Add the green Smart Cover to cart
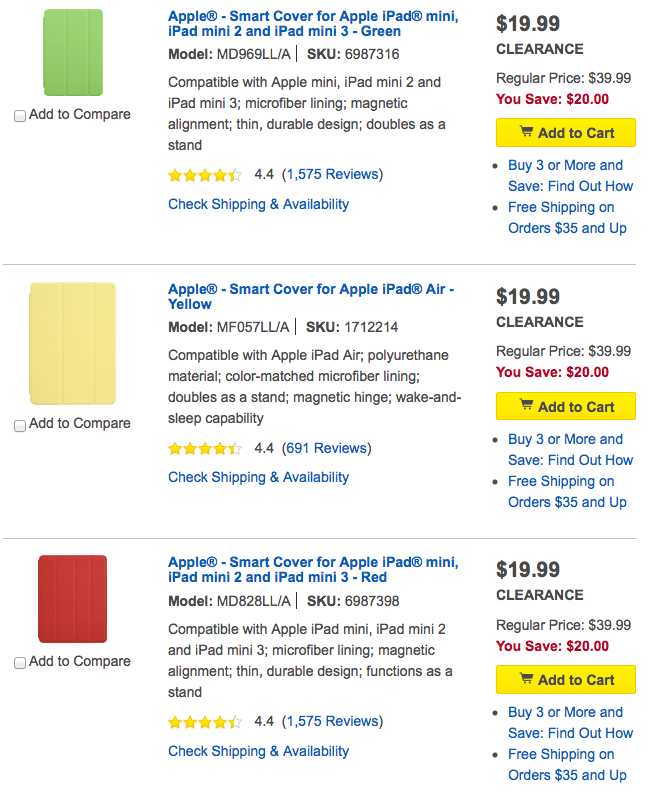 (566, 133)
